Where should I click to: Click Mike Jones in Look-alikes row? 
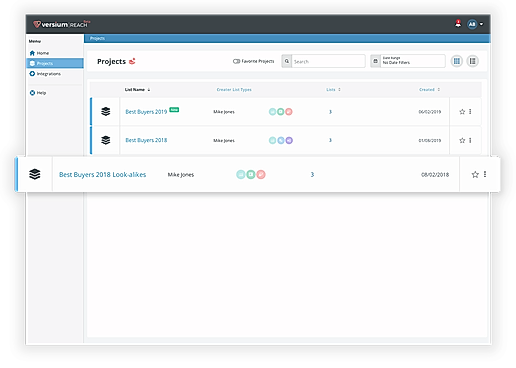(x=181, y=175)
